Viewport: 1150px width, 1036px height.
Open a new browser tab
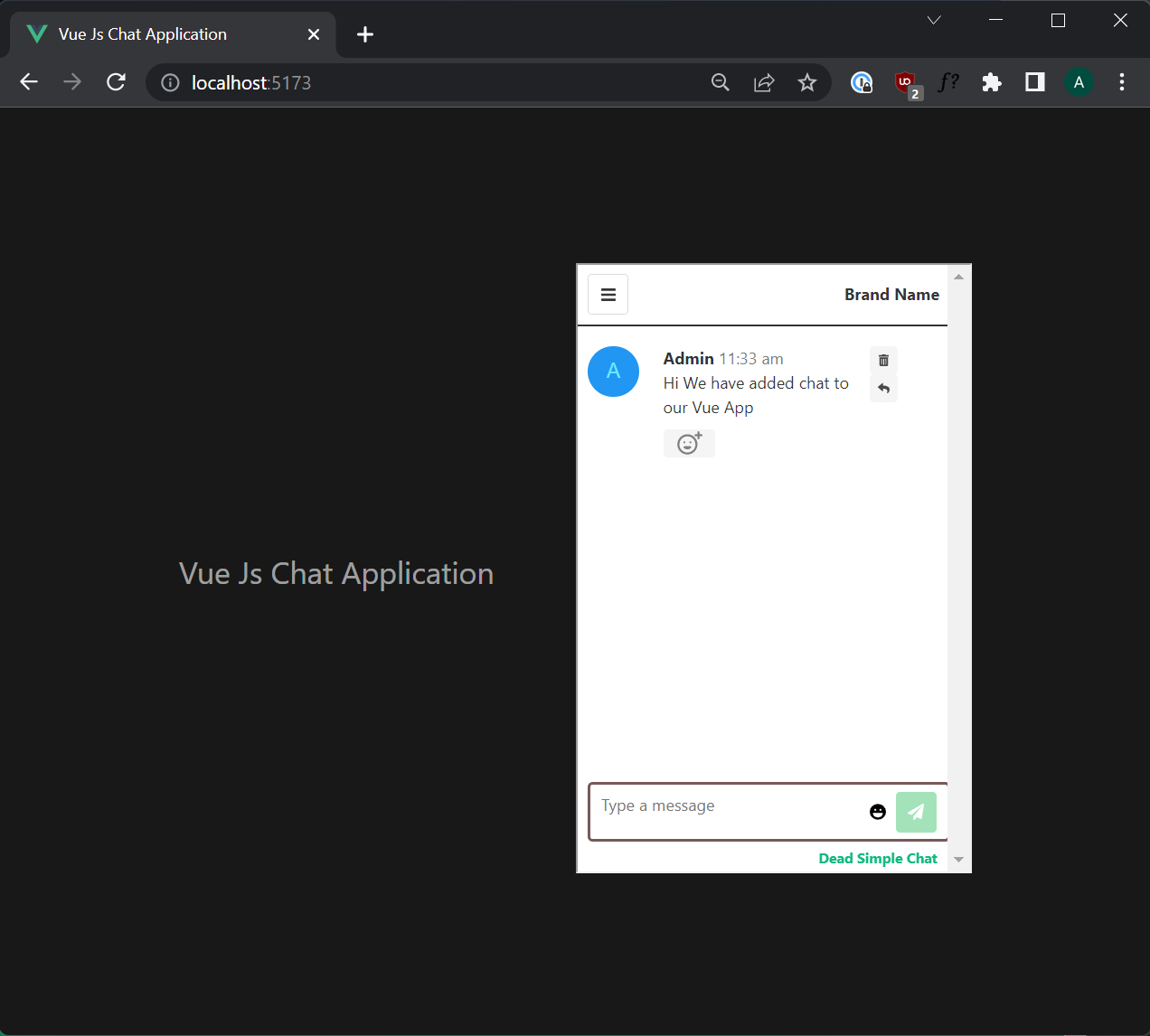[x=364, y=34]
